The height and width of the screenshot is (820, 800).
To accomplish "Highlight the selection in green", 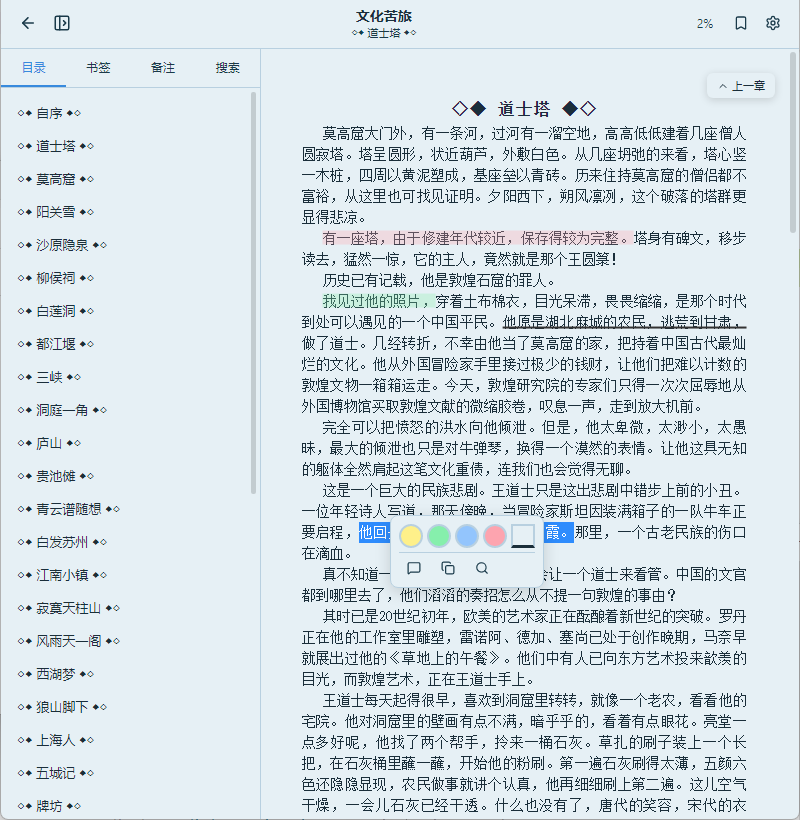I will pyautogui.click(x=439, y=536).
